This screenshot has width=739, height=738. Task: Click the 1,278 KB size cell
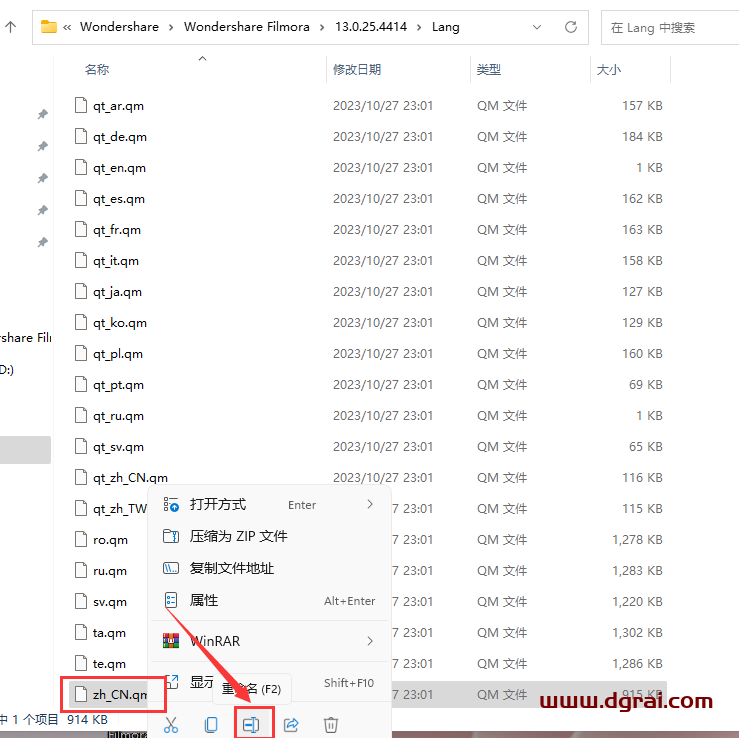(637, 540)
